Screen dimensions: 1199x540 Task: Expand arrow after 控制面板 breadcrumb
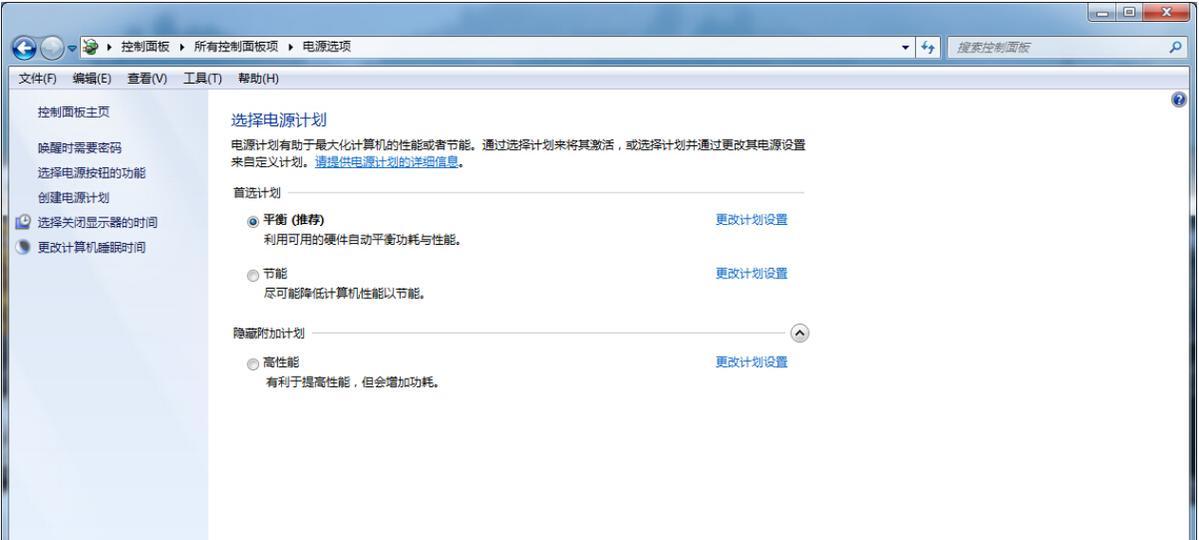click(x=182, y=47)
